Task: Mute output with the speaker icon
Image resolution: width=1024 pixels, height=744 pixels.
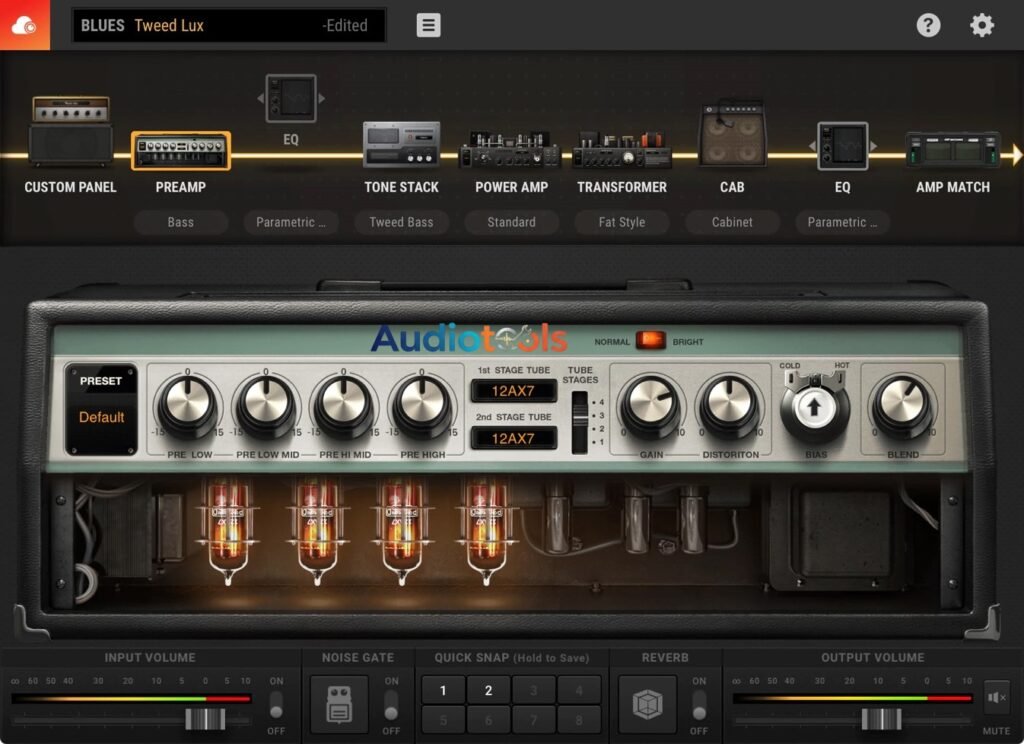Action: pos(996,697)
